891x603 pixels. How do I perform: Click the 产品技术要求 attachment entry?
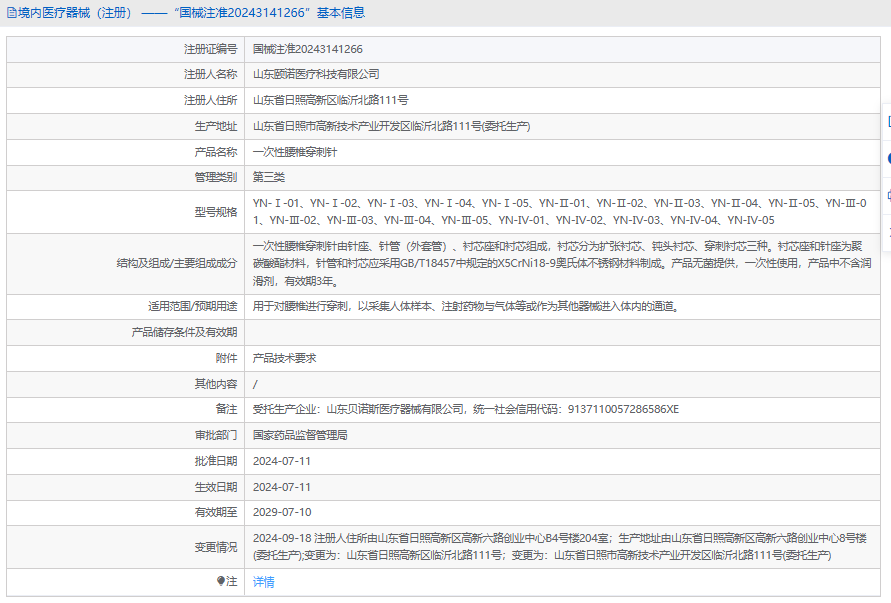285,357
